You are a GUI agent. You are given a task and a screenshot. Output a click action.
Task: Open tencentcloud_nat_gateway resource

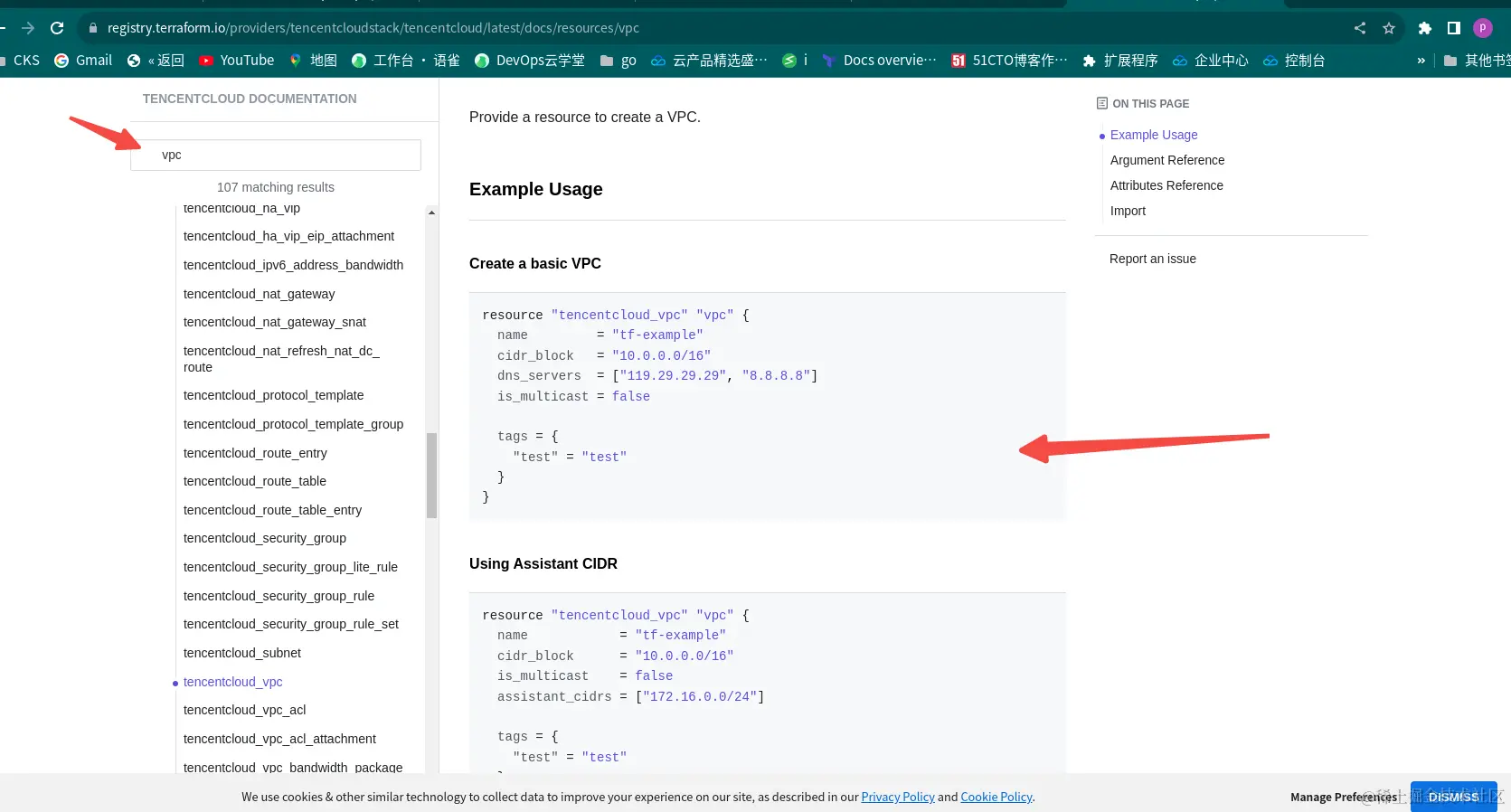(x=259, y=294)
